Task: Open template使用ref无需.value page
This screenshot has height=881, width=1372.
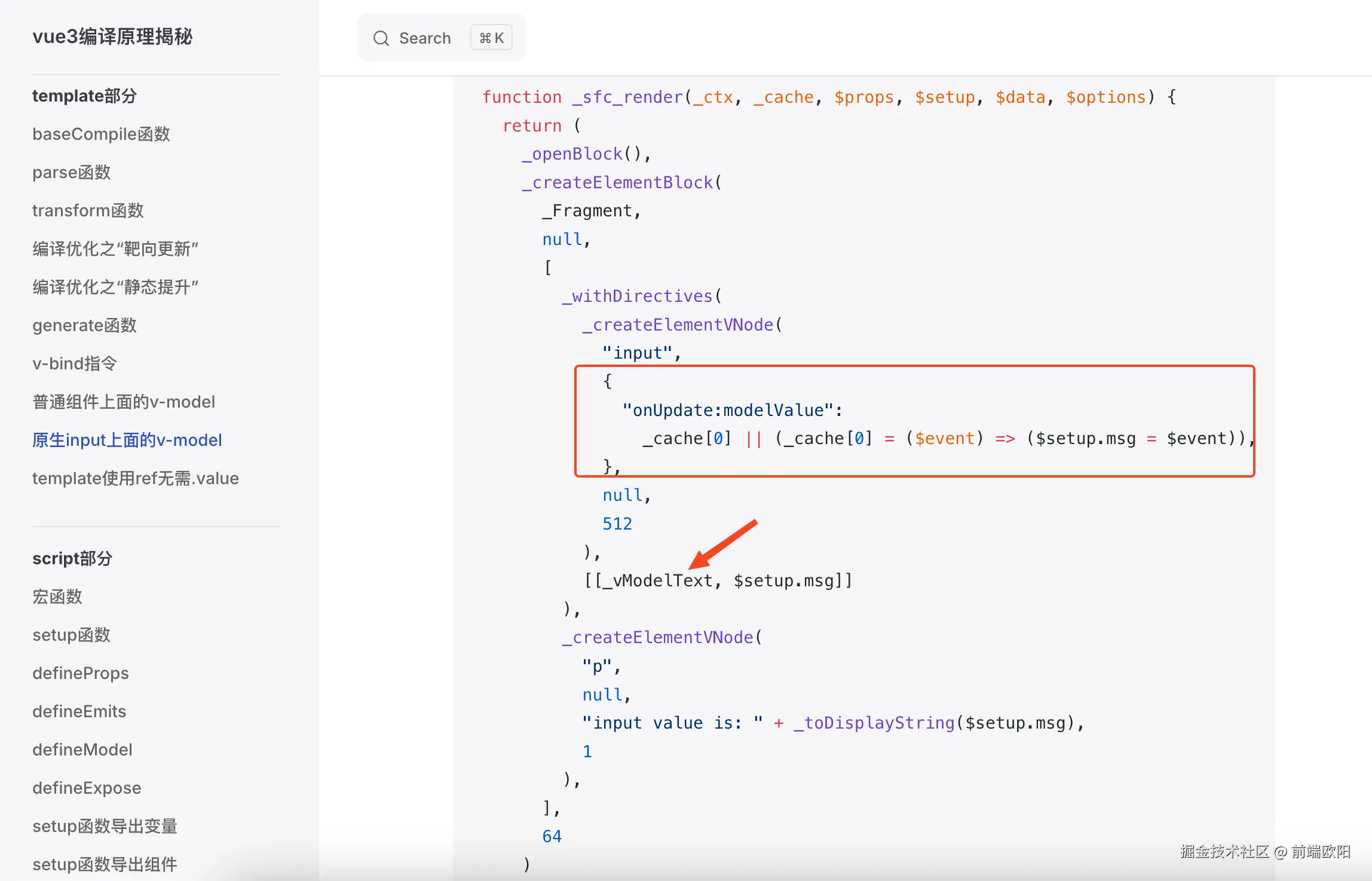Action: (136, 478)
